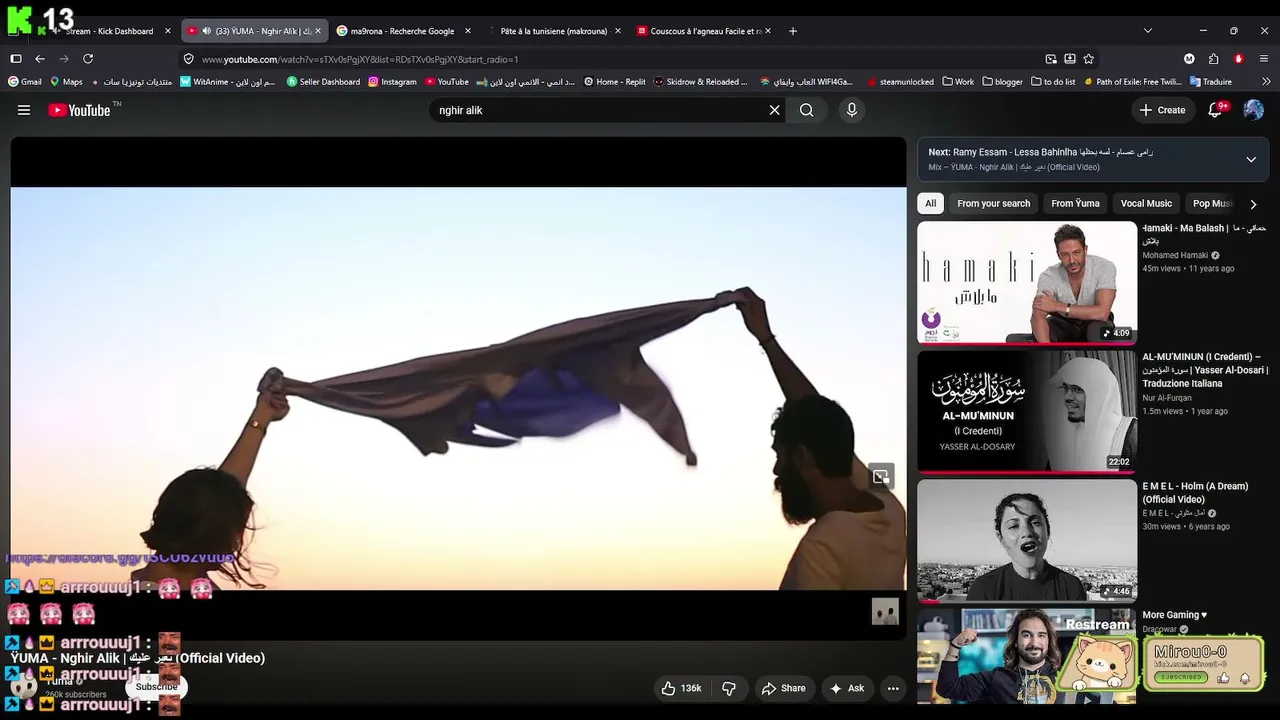Open YouTube notifications bell
This screenshot has width=1280, height=720.
point(1216,110)
